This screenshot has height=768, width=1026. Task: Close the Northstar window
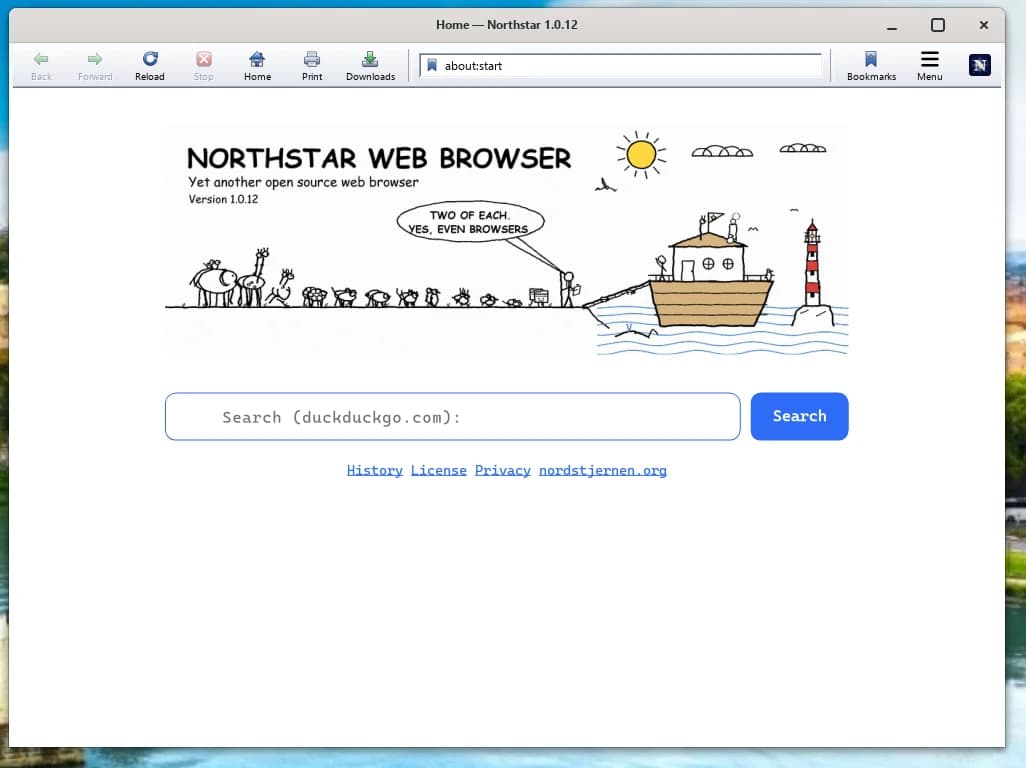pyautogui.click(x=983, y=25)
